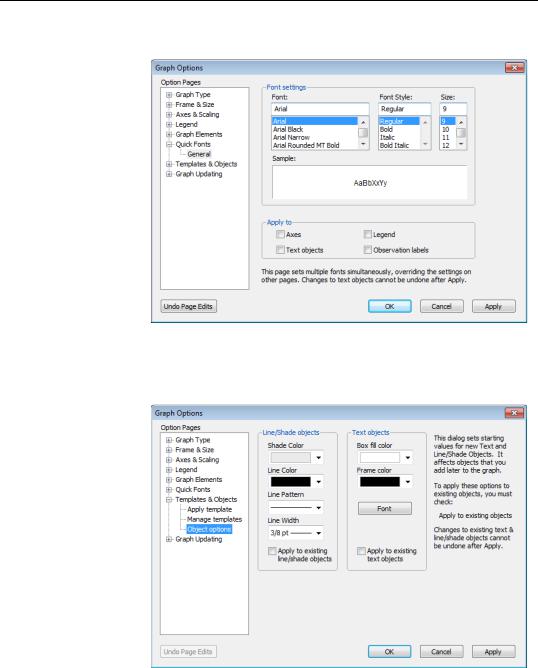
Task: Click Apply in the top Graph Options dialog
Action: point(493,306)
